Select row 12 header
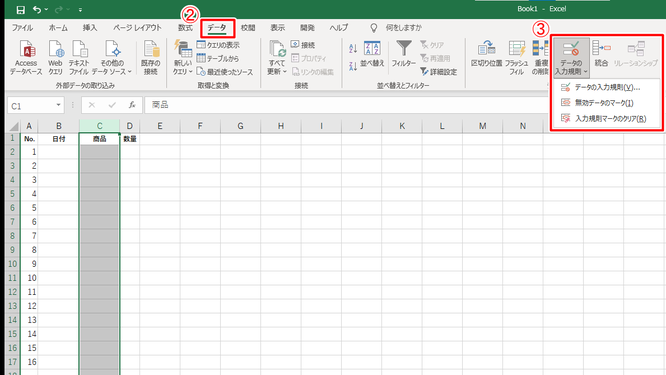The image size is (666, 375). [x=13, y=292]
